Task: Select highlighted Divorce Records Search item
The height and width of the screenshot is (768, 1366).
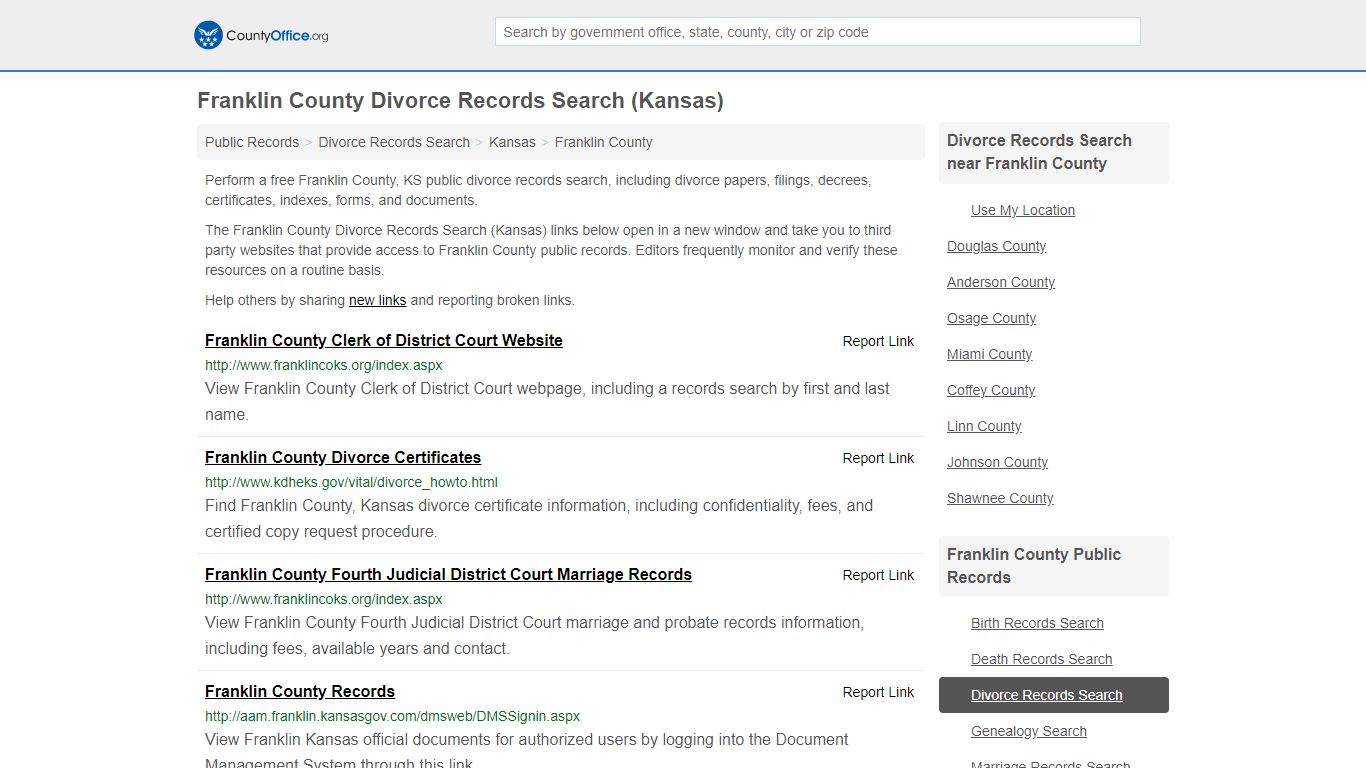Action: pos(1054,695)
